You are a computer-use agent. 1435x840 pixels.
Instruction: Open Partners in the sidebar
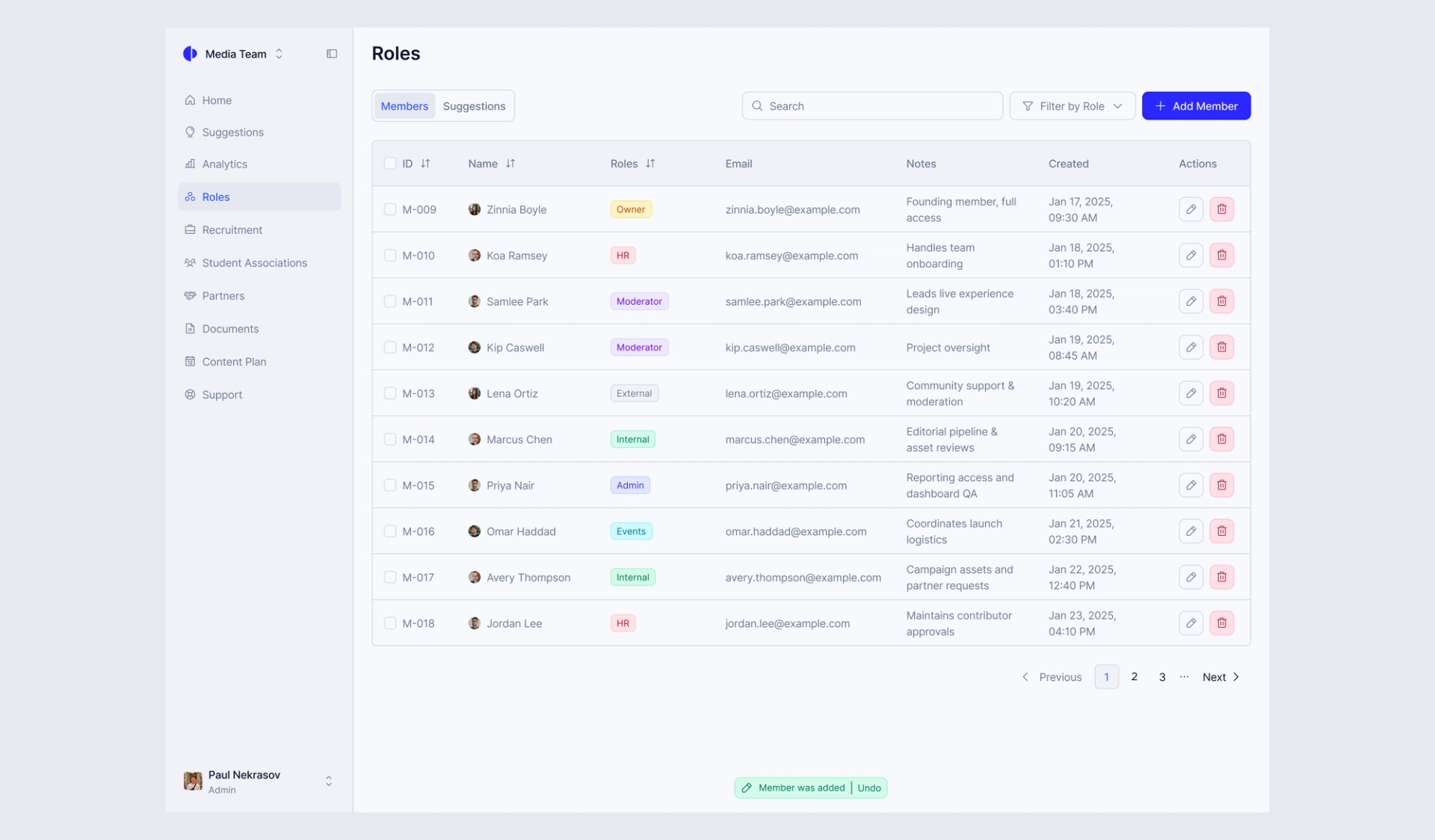point(259,296)
